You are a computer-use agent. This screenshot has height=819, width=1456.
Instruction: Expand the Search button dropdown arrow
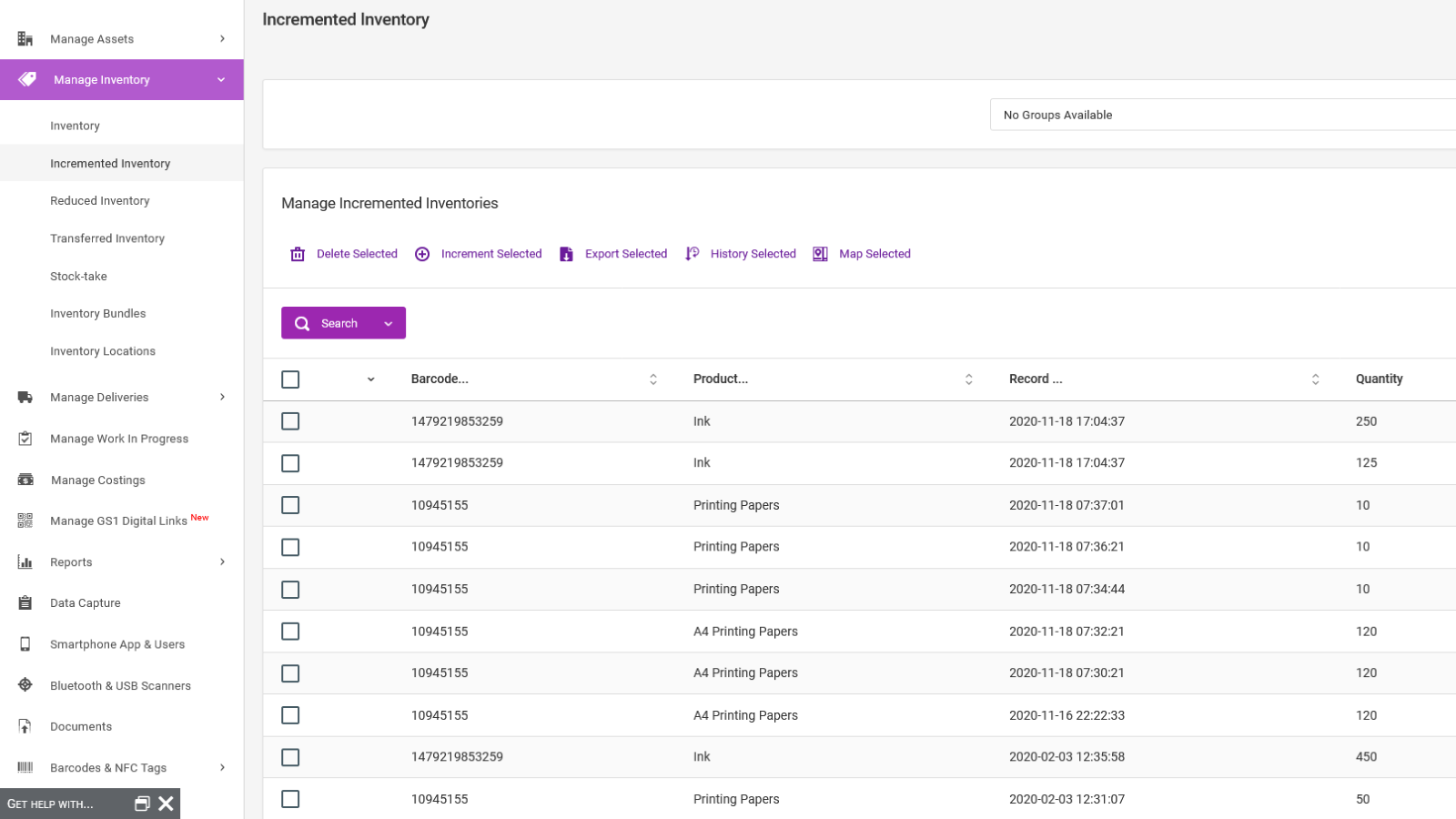[x=389, y=324]
